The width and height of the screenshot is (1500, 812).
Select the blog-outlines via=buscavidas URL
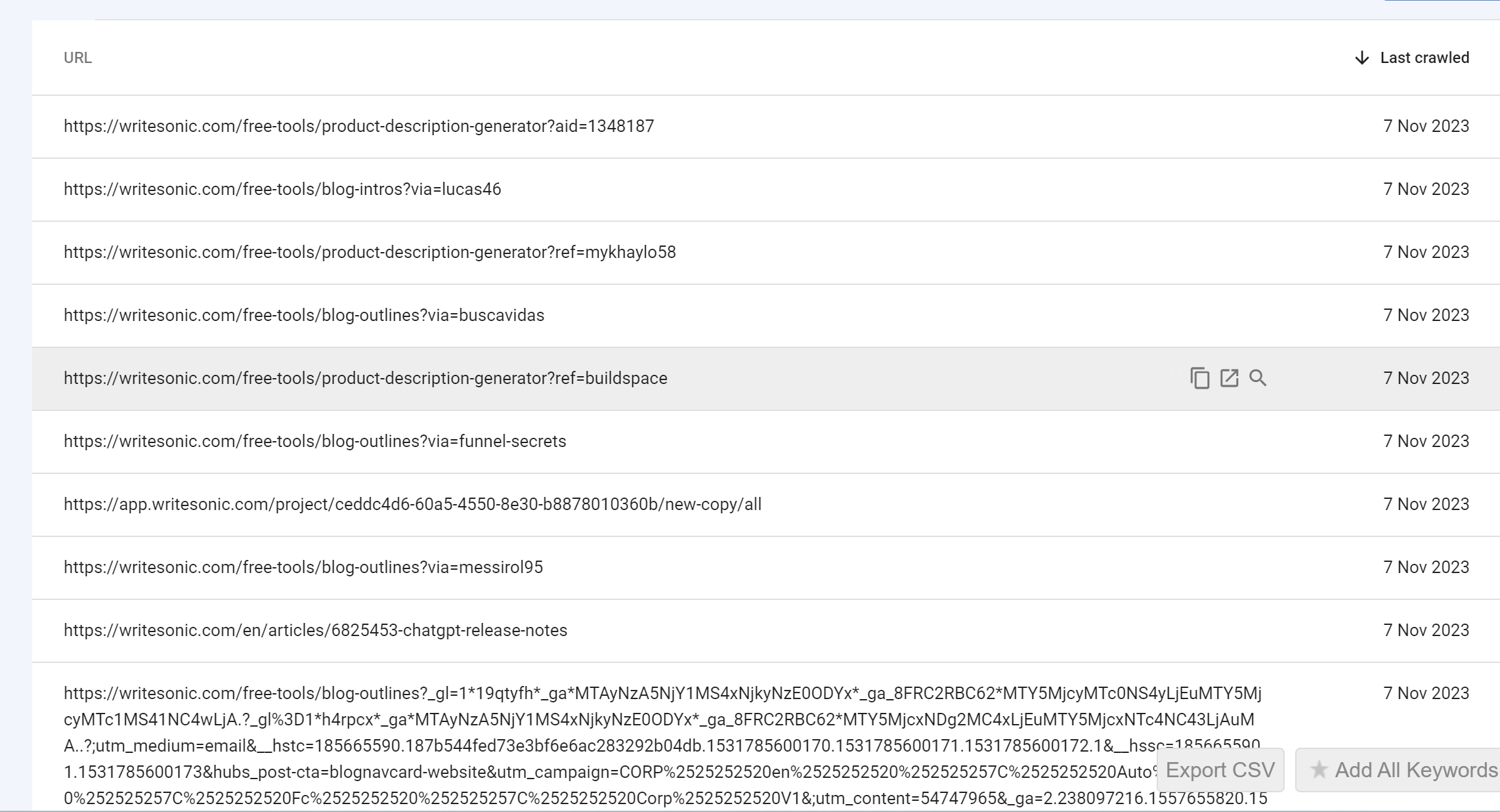[x=304, y=315]
